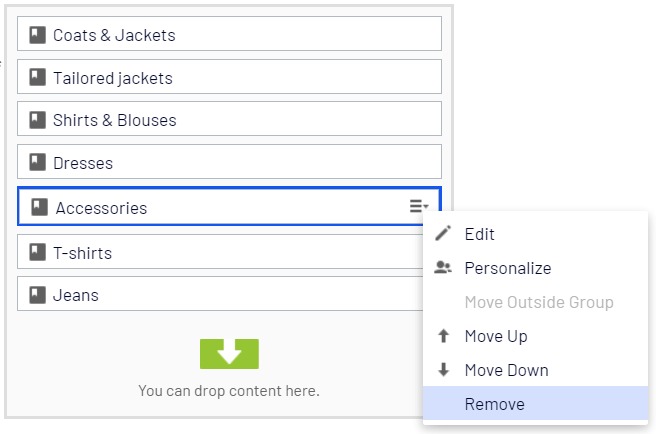Select Personalize in the context menu

(507, 268)
